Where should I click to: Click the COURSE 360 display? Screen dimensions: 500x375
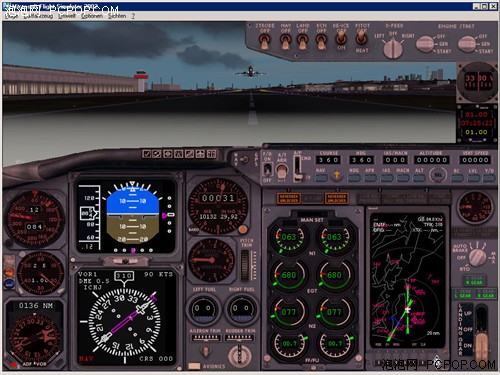point(328,160)
